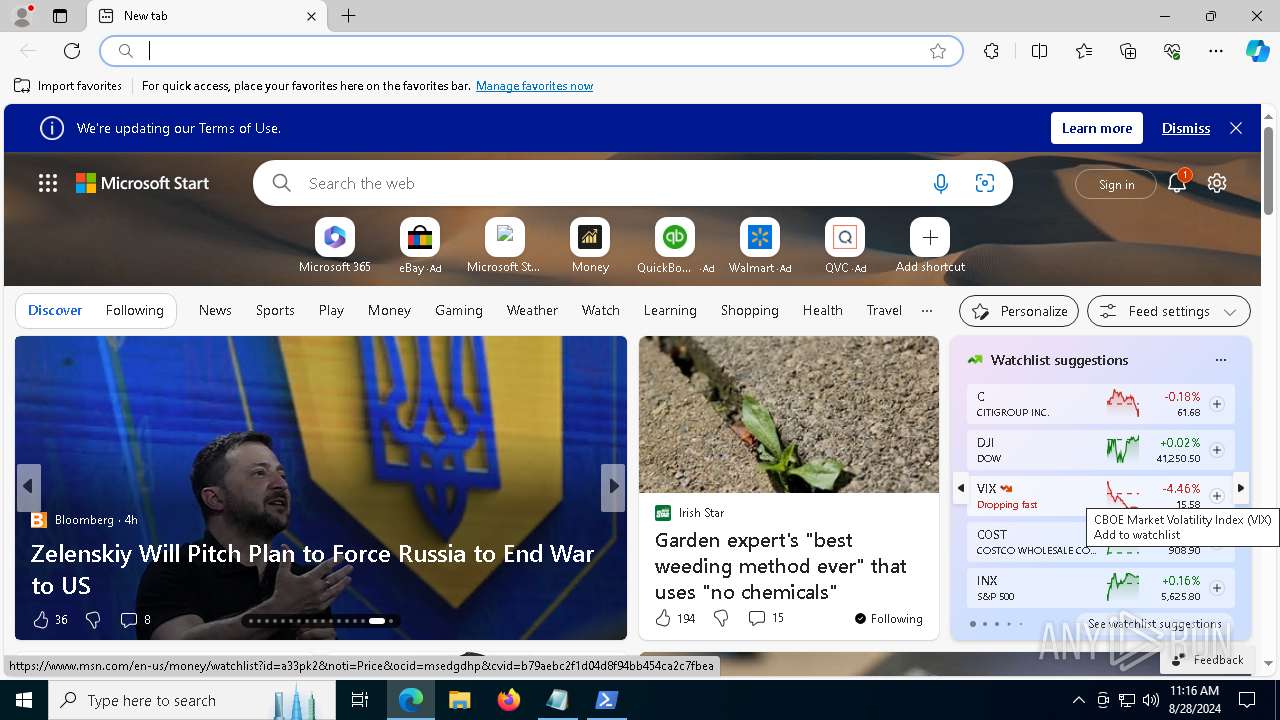Open Weather category
The width and height of the screenshot is (1280, 720).
point(532,310)
